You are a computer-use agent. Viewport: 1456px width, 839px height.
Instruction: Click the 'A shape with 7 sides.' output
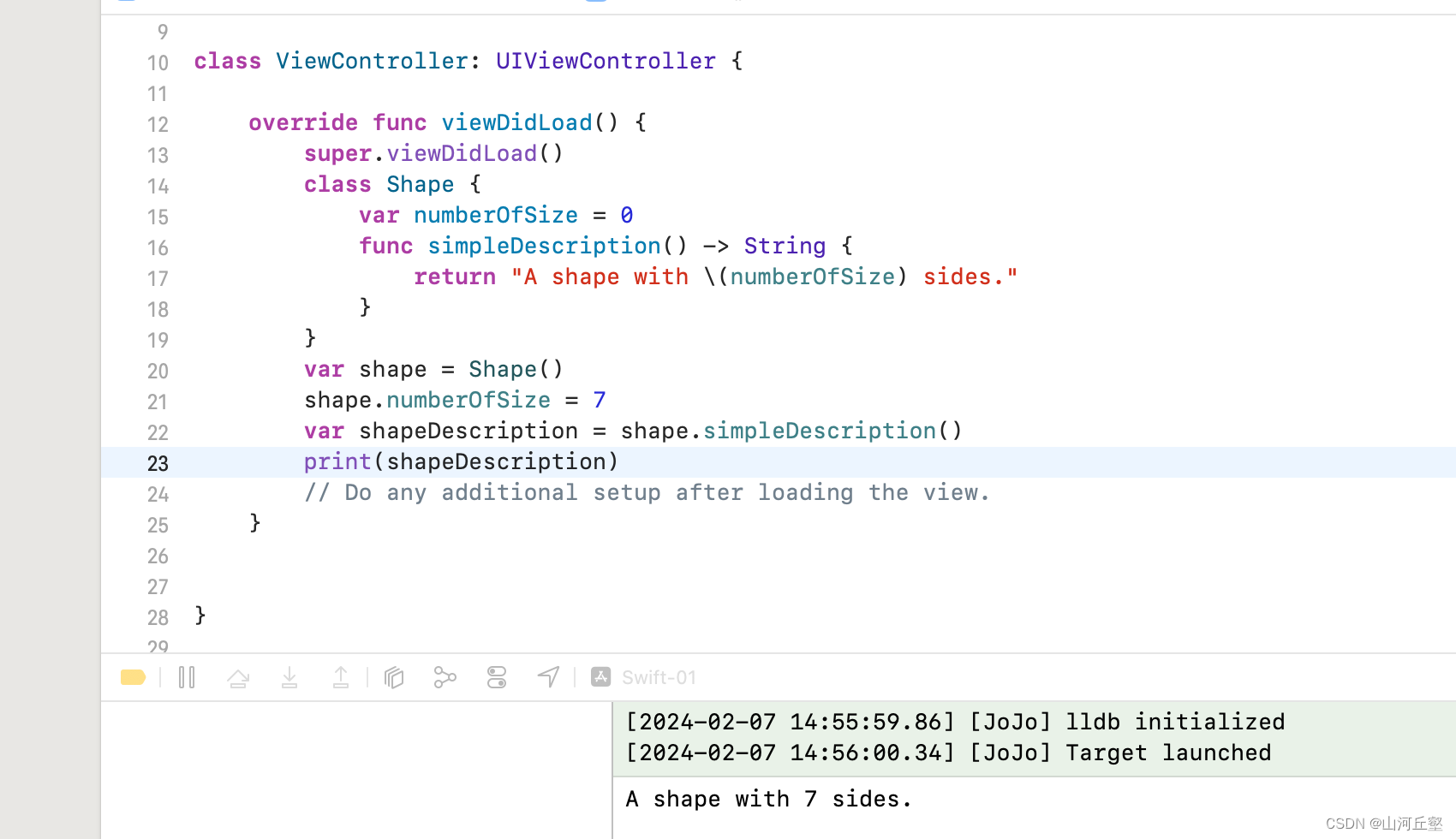(x=768, y=799)
